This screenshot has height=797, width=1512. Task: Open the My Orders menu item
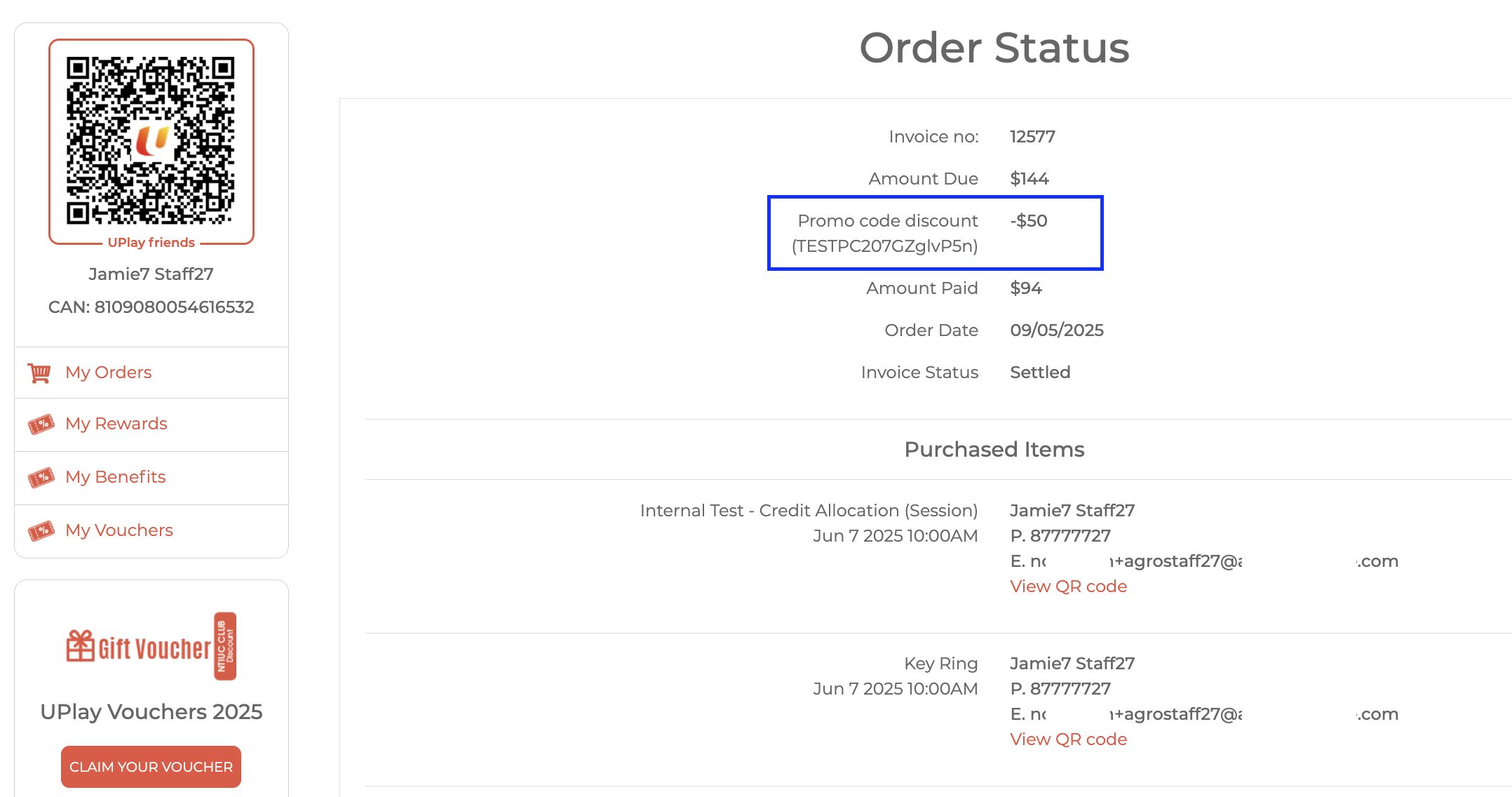click(109, 373)
